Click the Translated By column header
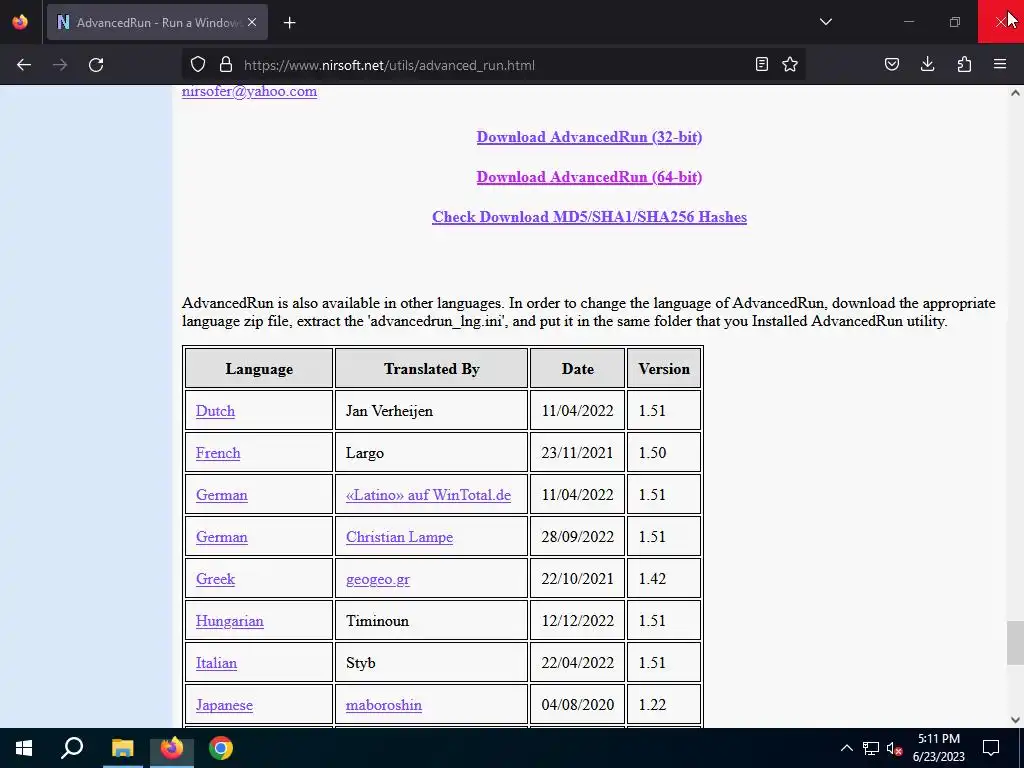This screenshot has width=1024, height=768. pos(432,368)
